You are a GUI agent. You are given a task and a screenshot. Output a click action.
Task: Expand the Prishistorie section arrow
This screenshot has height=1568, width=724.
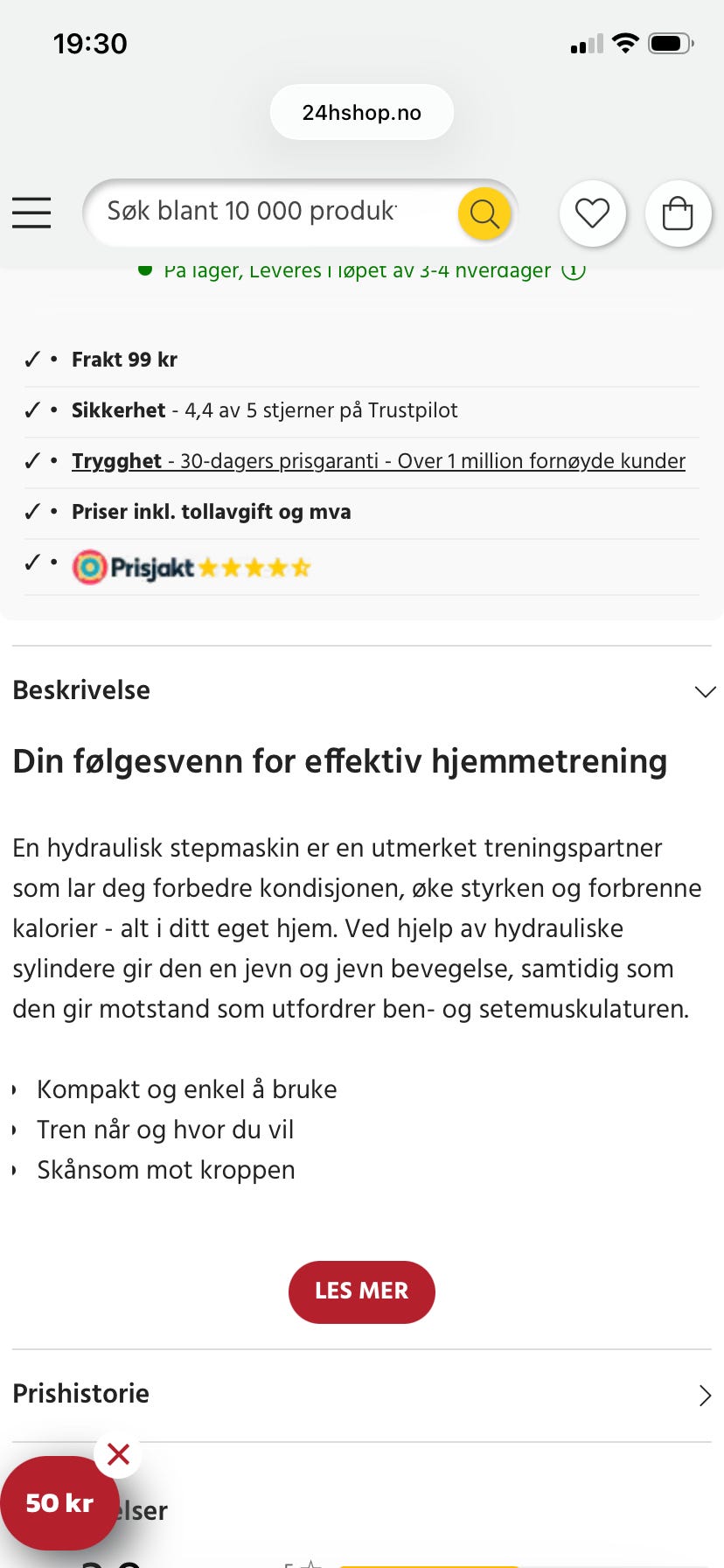tap(705, 1395)
